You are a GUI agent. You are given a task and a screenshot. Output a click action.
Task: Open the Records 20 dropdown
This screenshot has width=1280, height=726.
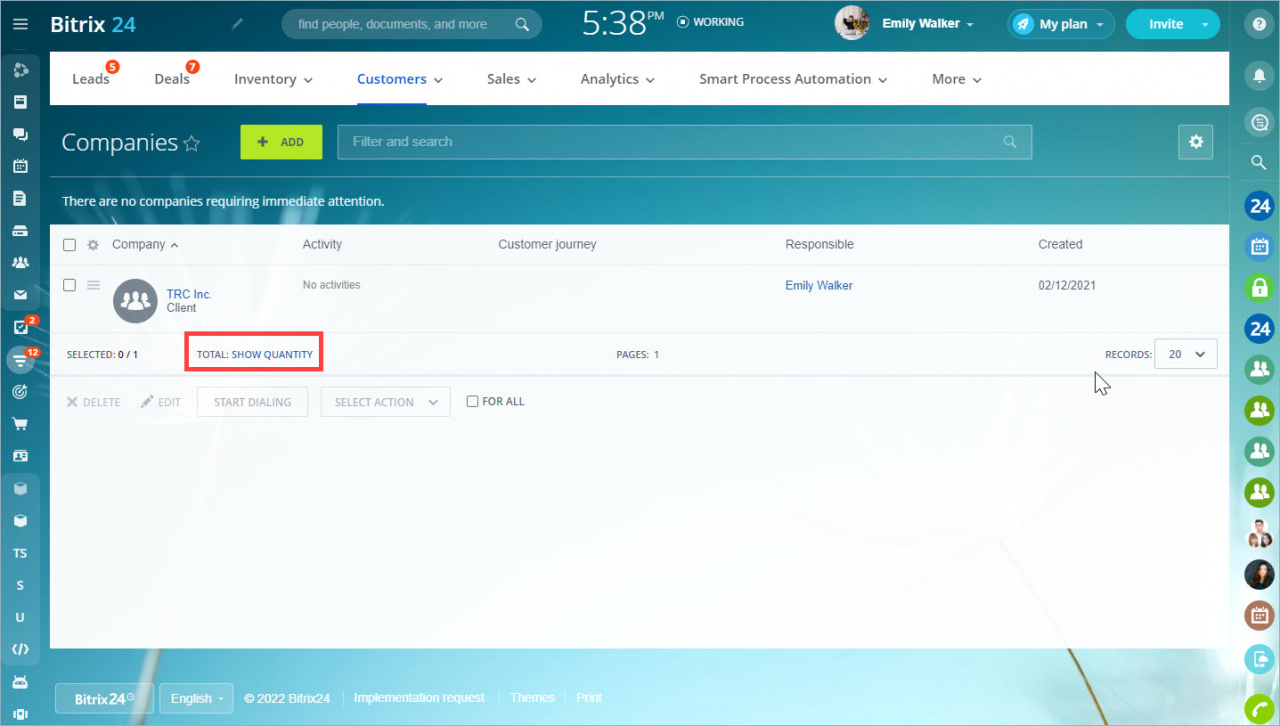[x=1186, y=354]
